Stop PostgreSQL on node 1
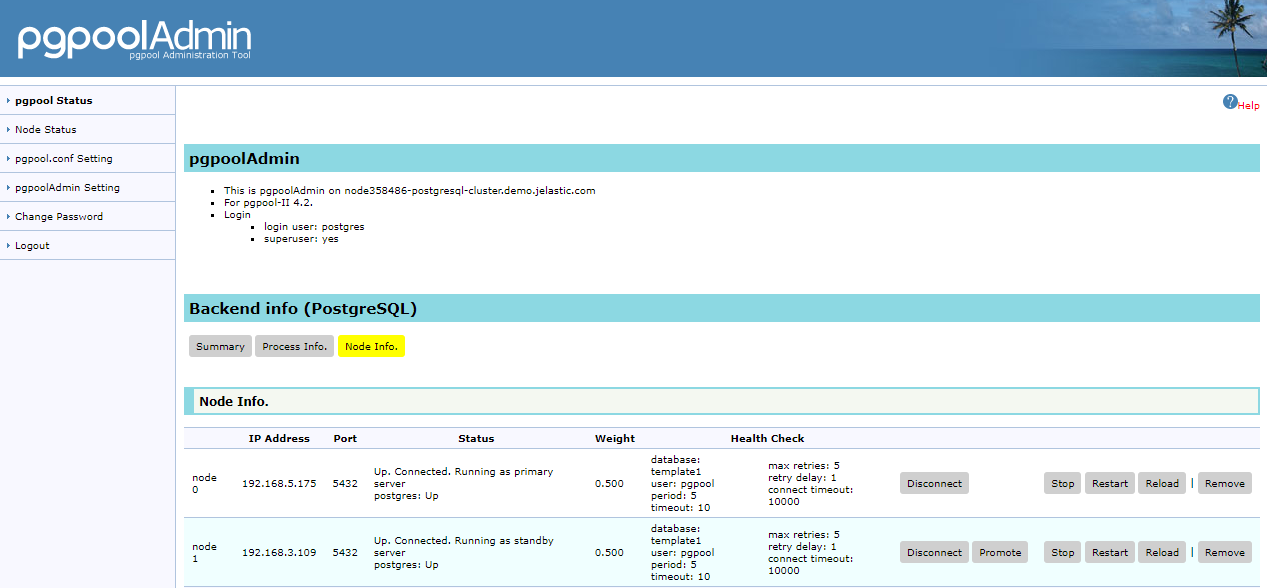This screenshot has height=588, width=1267. tap(1063, 552)
